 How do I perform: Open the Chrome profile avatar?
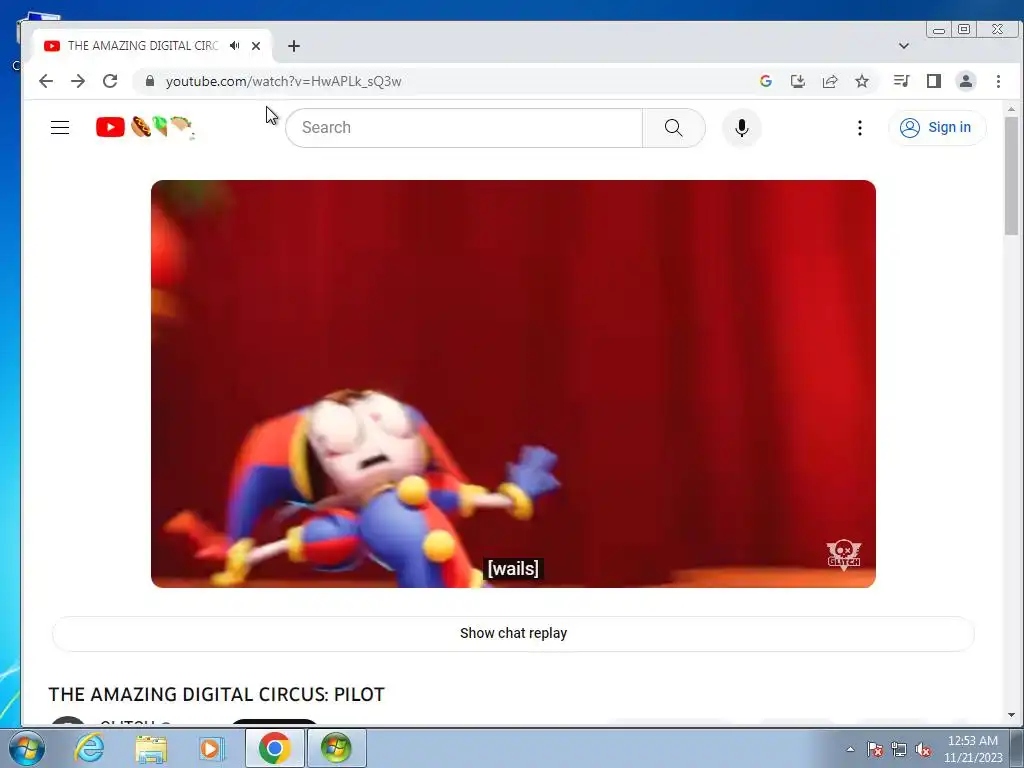966,81
